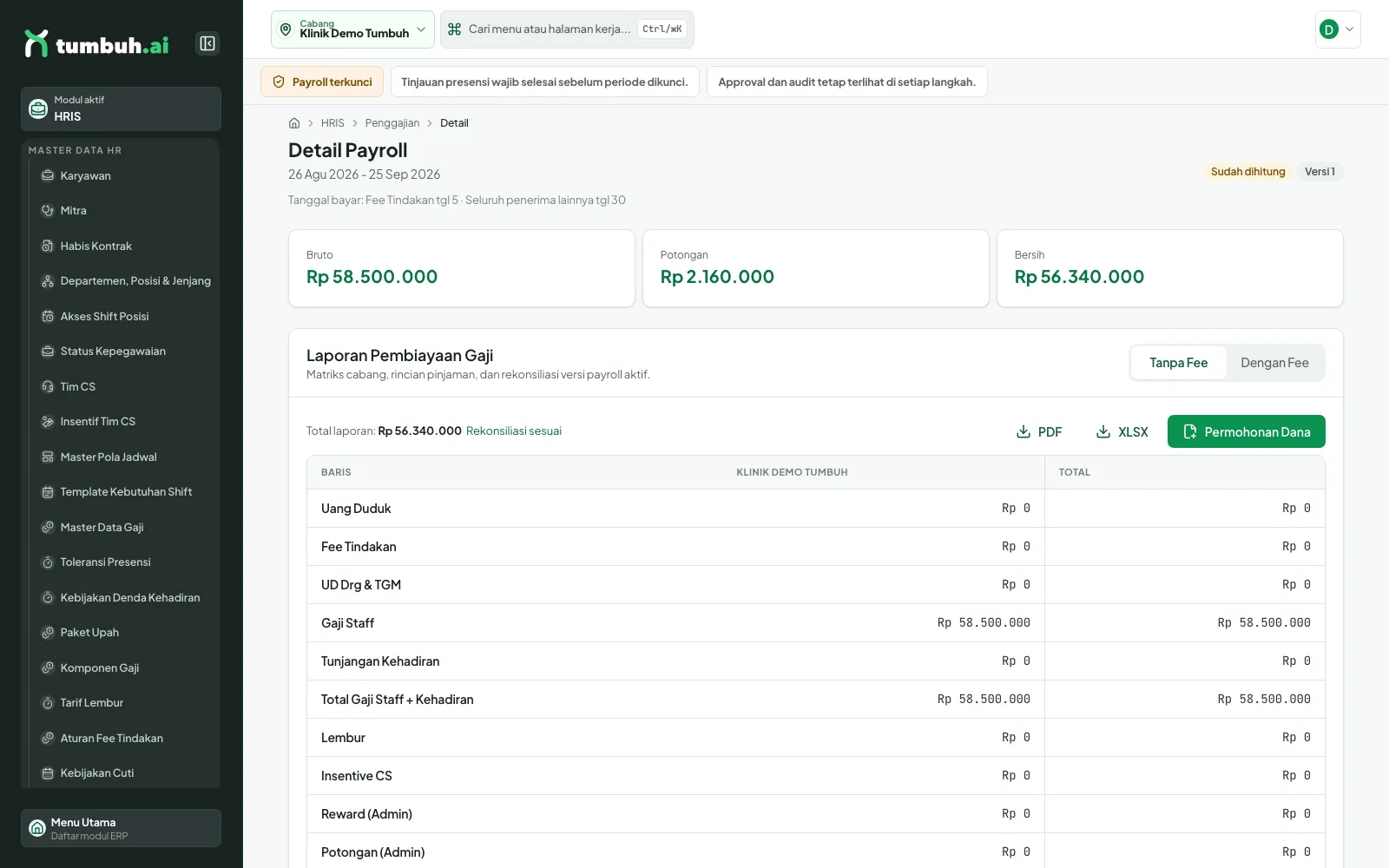Open Paket Upah in sidebar
Viewport: 1389px width, 868px height.
tap(125, 633)
